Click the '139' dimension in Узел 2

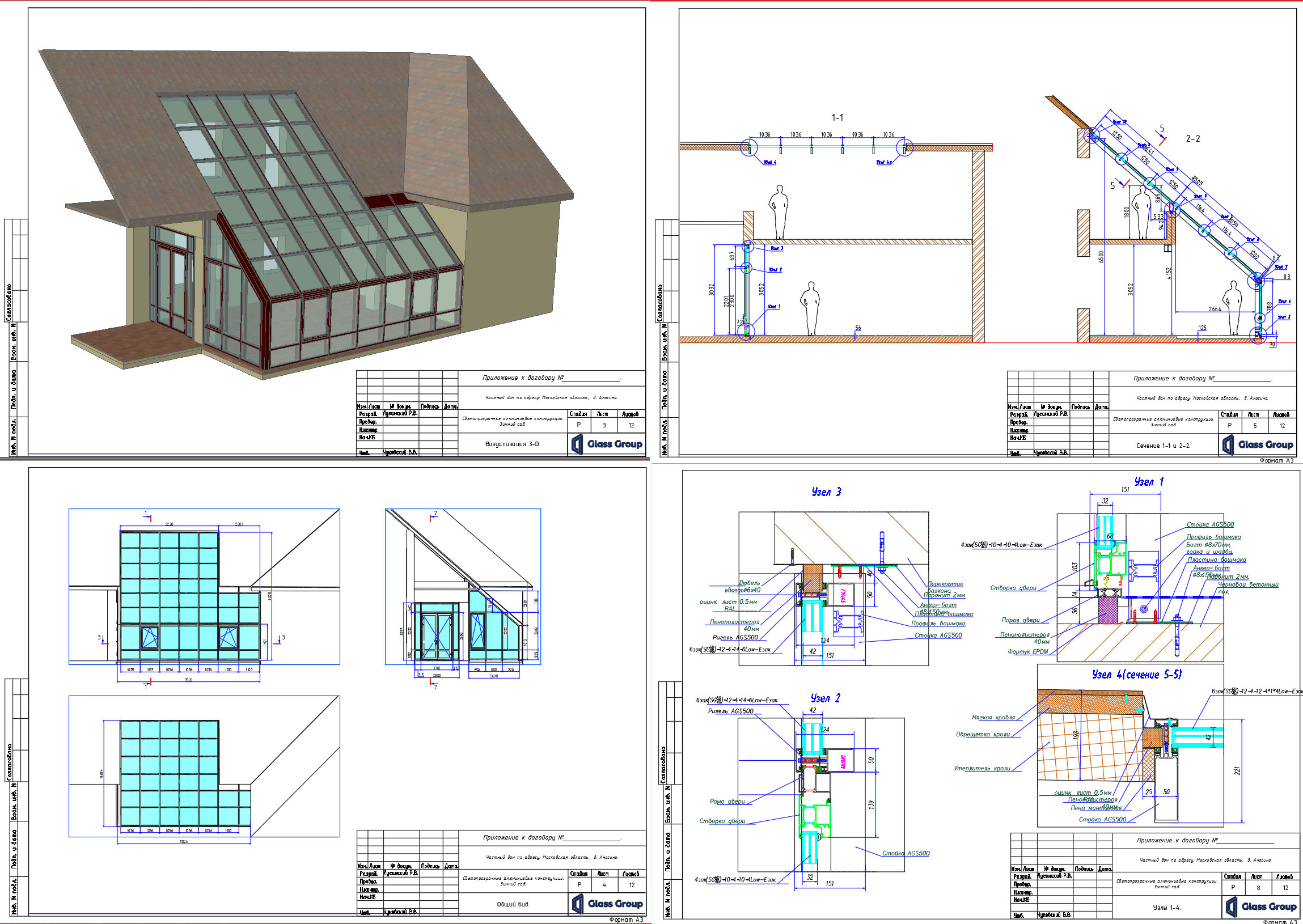click(x=871, y=804)
